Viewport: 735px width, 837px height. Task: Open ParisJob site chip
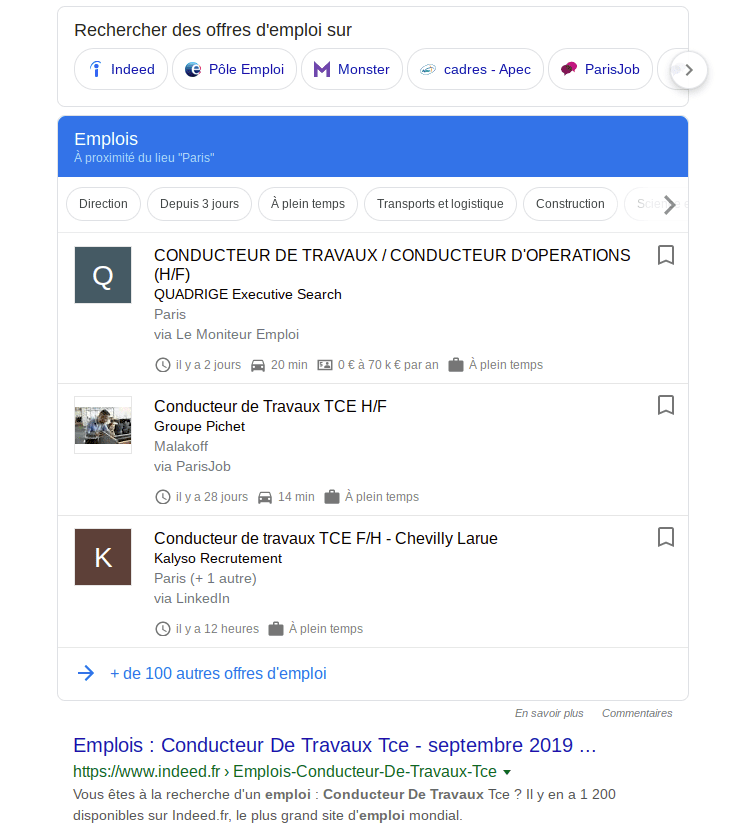pos(600,69)
